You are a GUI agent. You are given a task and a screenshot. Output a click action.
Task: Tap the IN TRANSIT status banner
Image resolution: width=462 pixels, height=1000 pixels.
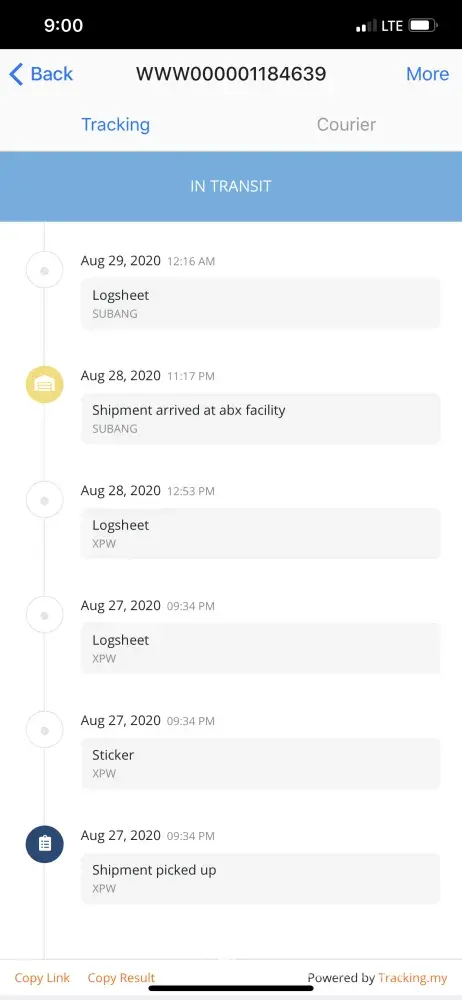coord(231,186)
